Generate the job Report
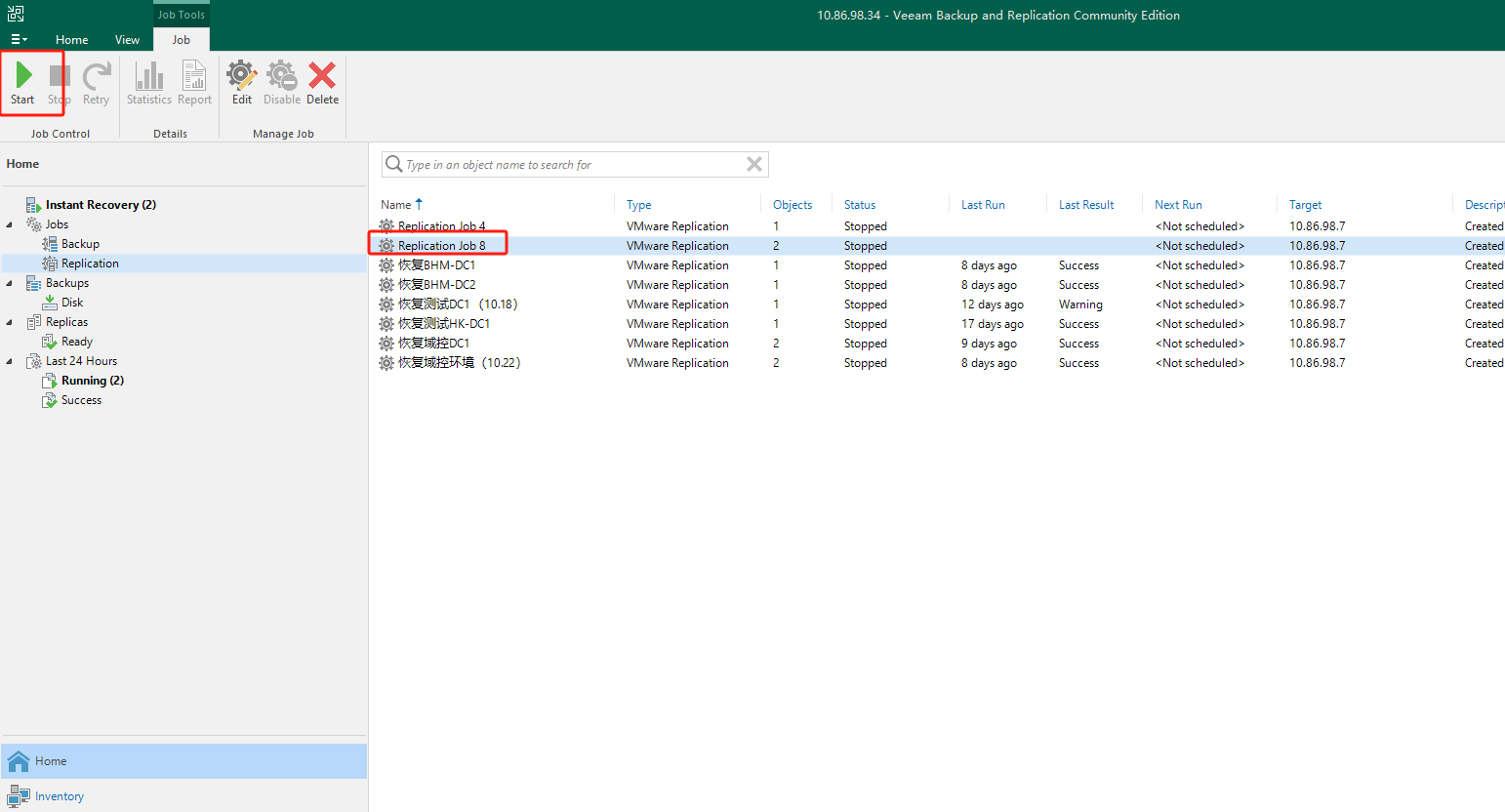The height and width of the screenshot is (812, 1505). 194,83
